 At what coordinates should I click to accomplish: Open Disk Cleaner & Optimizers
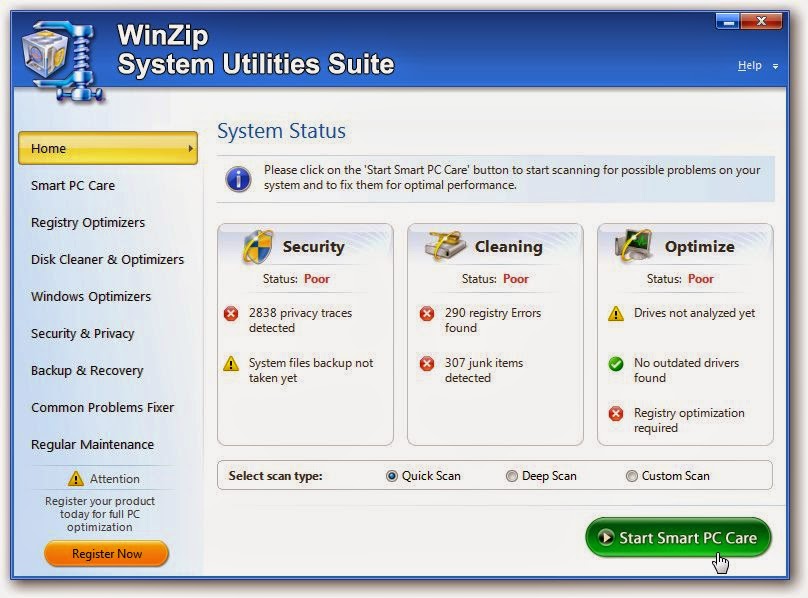click(107, 259)
